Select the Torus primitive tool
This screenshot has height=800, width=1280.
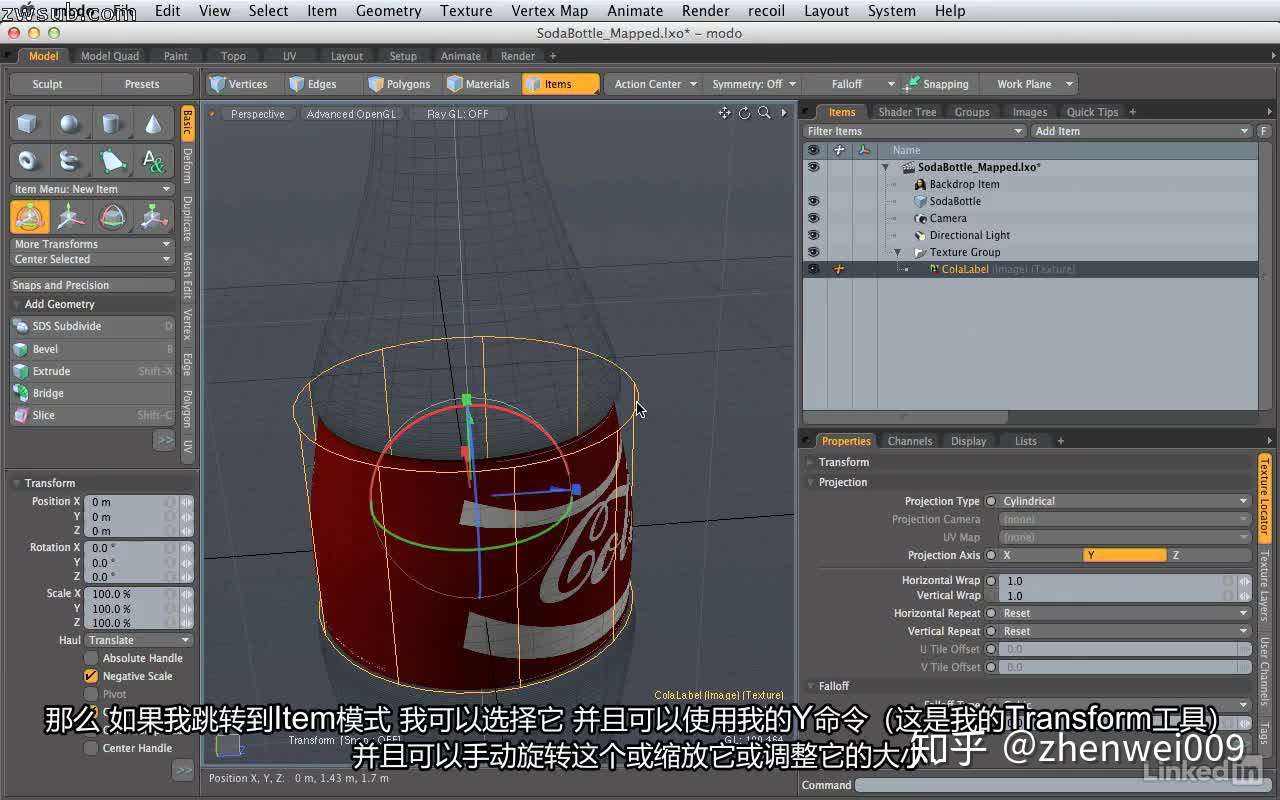tap(28, 160)
